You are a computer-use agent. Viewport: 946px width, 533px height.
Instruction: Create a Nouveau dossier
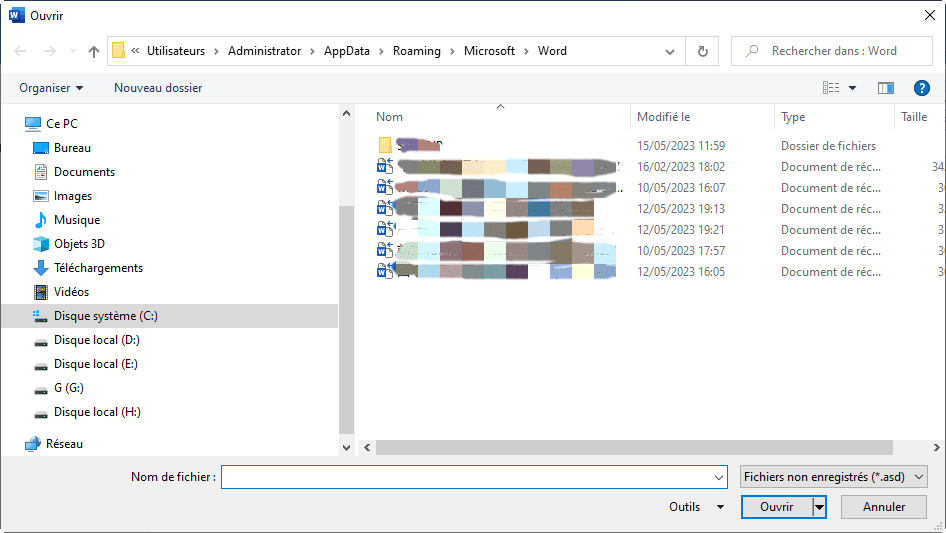tap(158, 88)
